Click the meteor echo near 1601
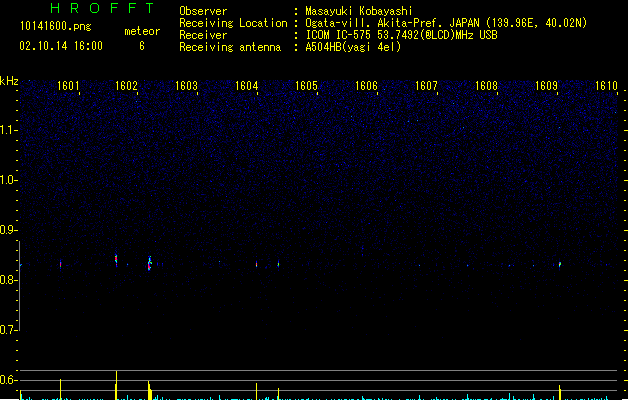This screenshot has height=400, width=629. click(61, 264)
